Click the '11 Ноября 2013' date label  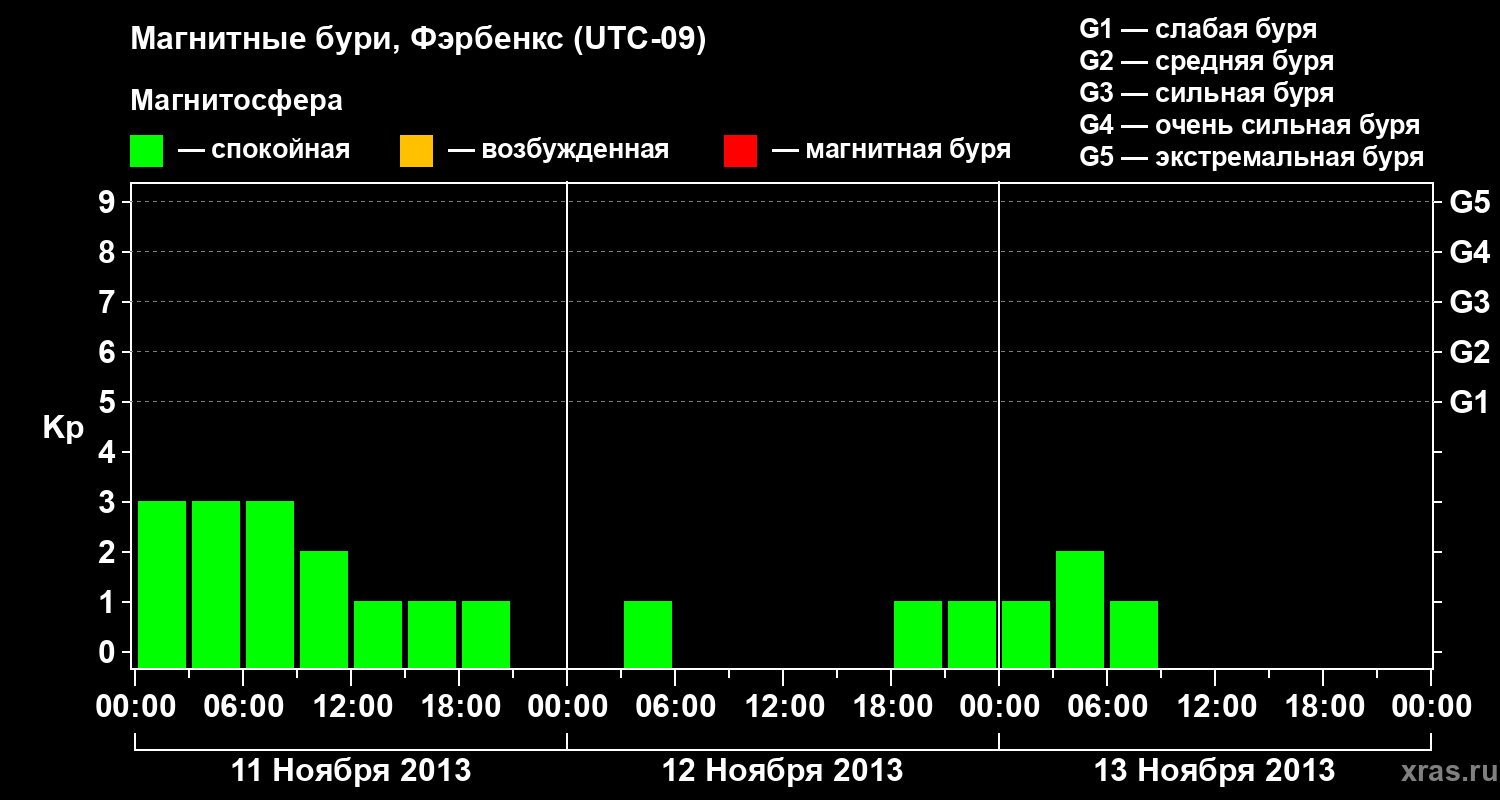tap(351, 771)
